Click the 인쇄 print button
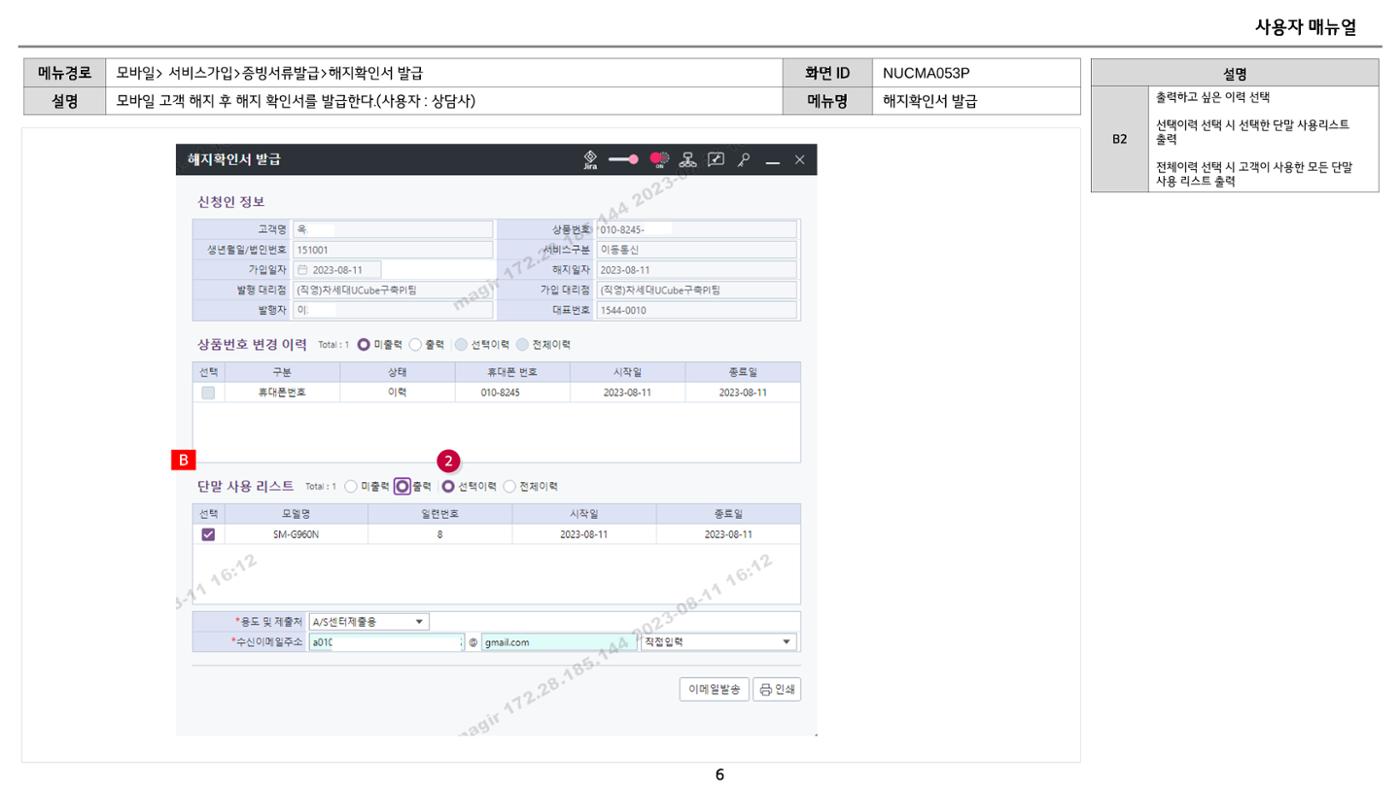The width and height of the screenshot is (1400, 788). coord(777,690)
